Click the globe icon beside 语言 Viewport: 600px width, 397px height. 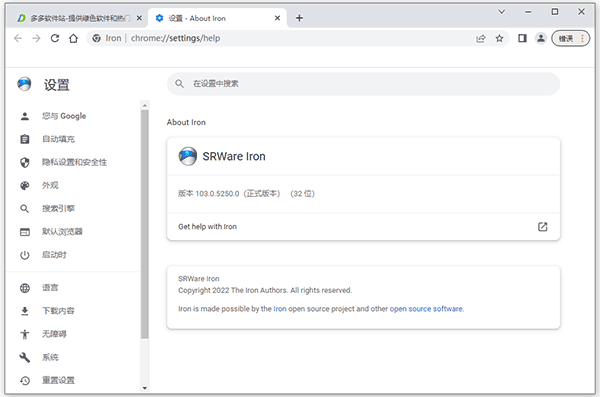point(25,288)
